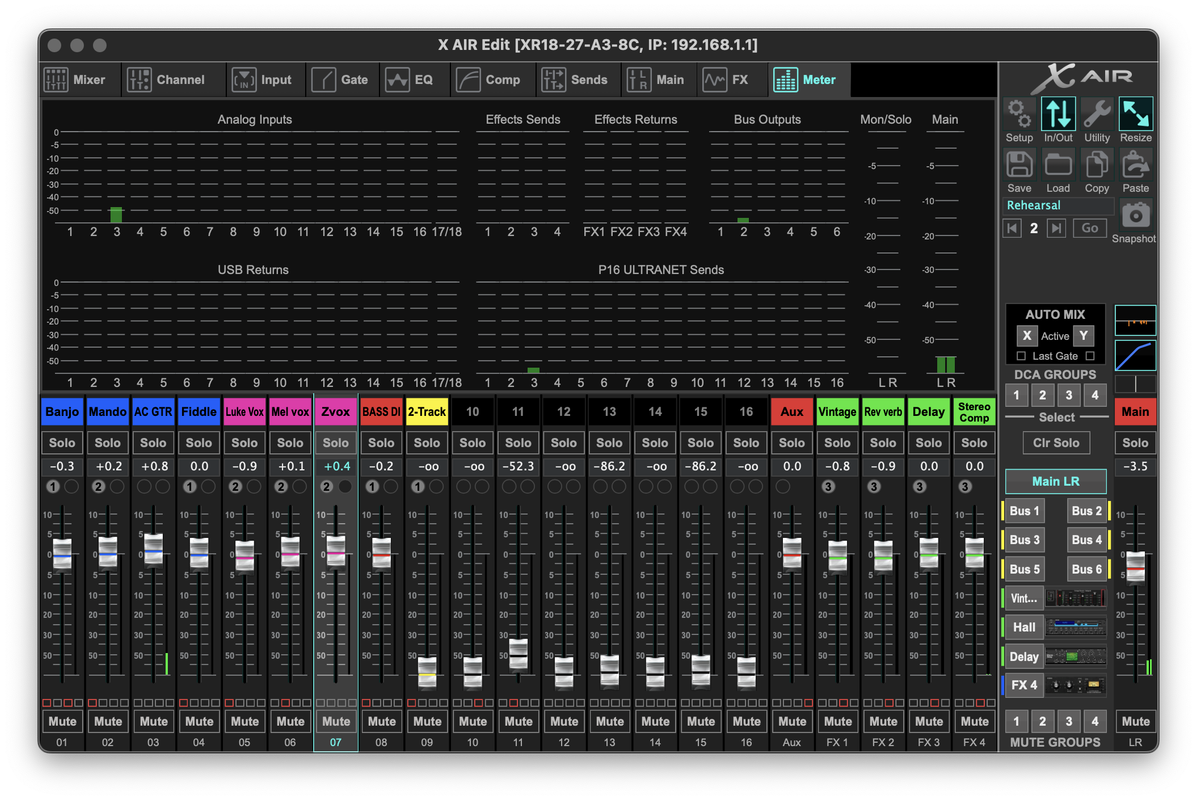Enable the right Last Gate checkbox

pos(1090,356)
